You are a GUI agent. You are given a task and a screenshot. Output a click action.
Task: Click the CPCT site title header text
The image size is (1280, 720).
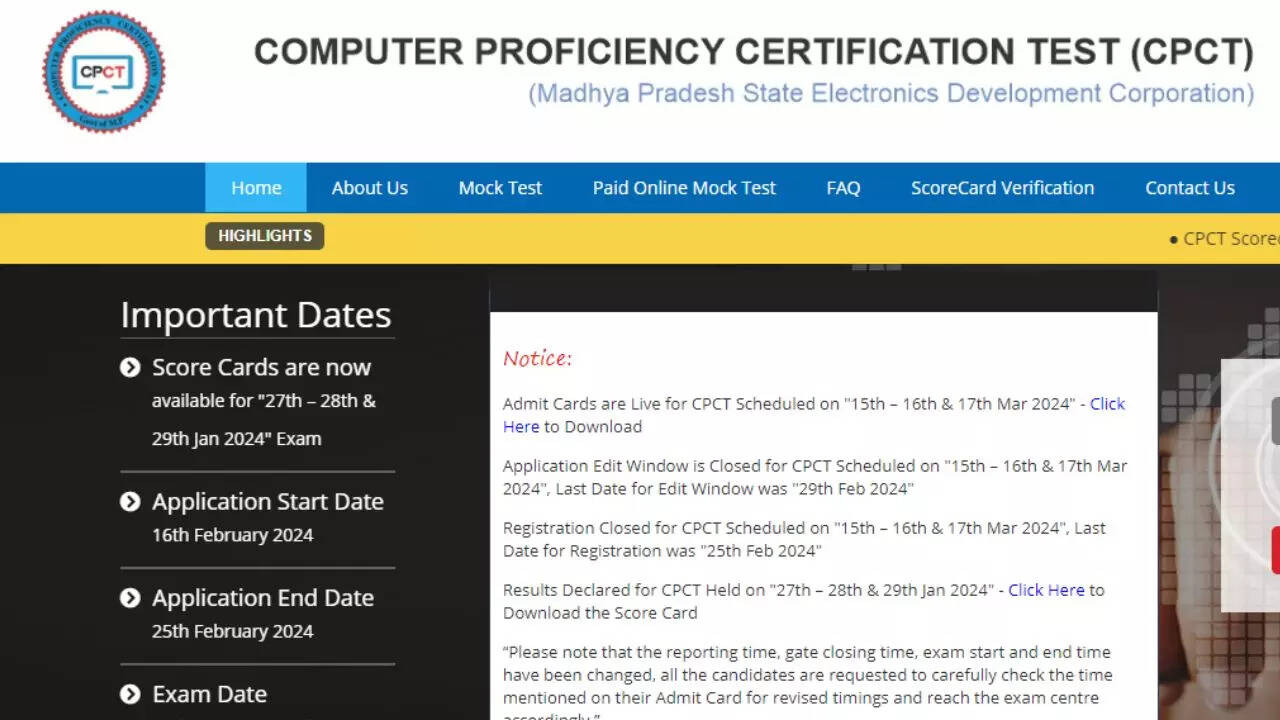(753, 52)
